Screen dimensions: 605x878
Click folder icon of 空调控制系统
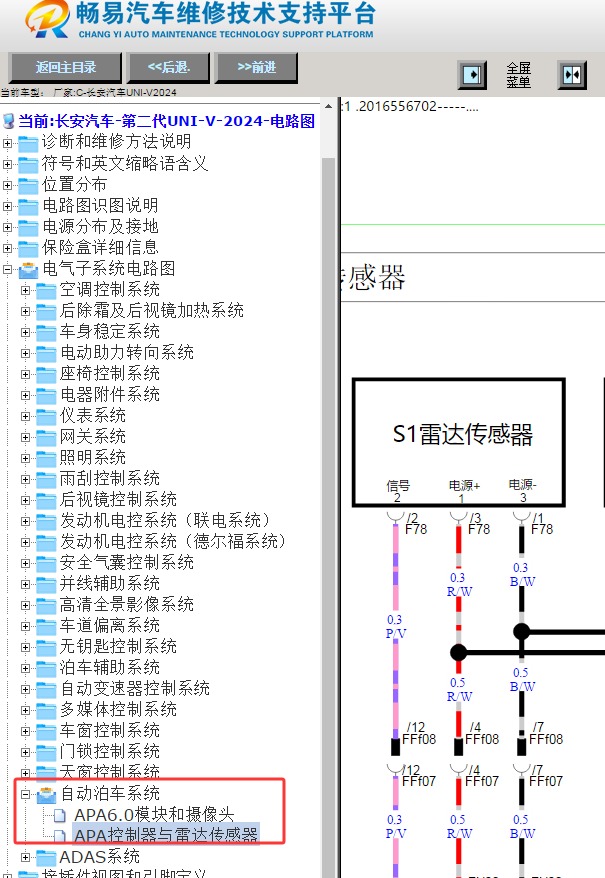point(46,290)
